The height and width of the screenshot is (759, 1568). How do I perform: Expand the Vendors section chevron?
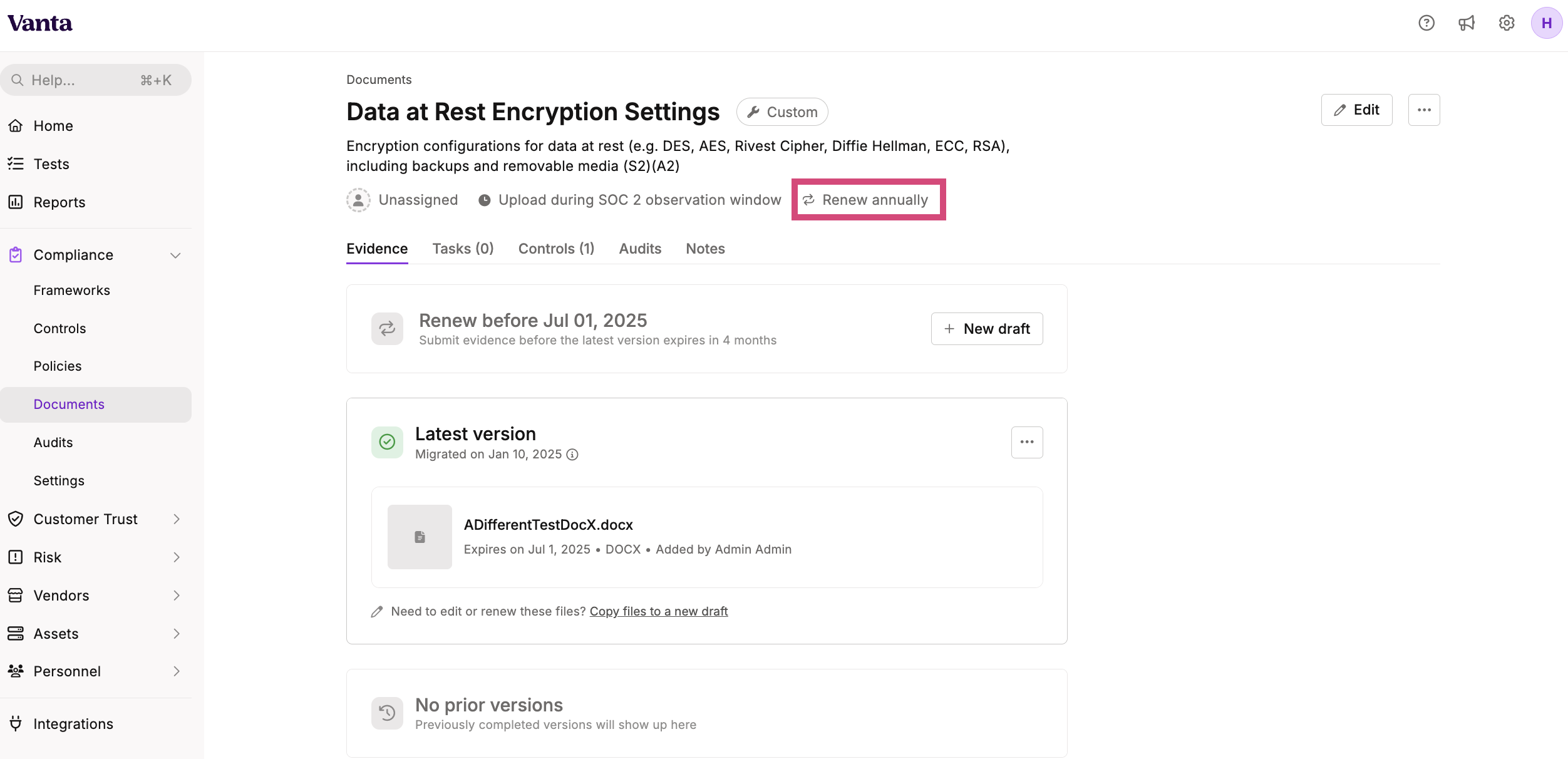pyautogui.click(x=177, y=596)
